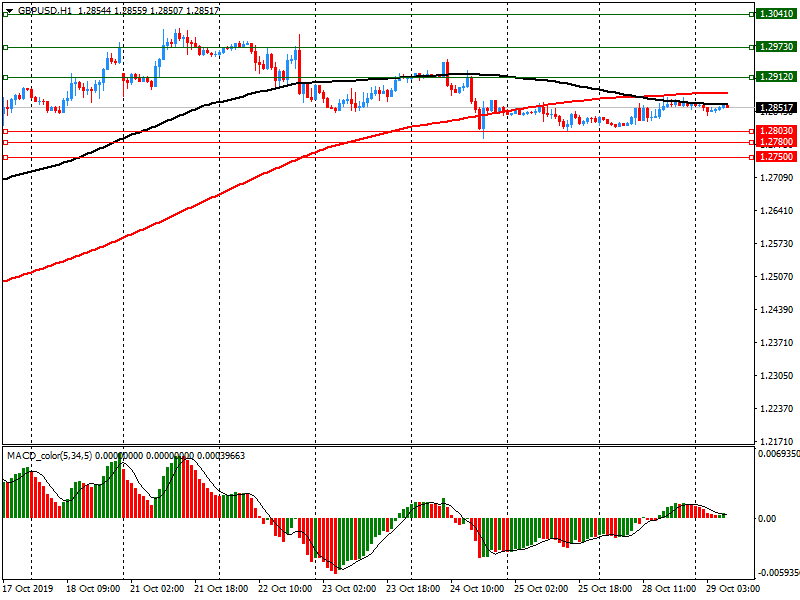Click the triangle arrow beside GBPUSD,H1
The width and height of the screenshot is (800, 600).
coord(9,9)
